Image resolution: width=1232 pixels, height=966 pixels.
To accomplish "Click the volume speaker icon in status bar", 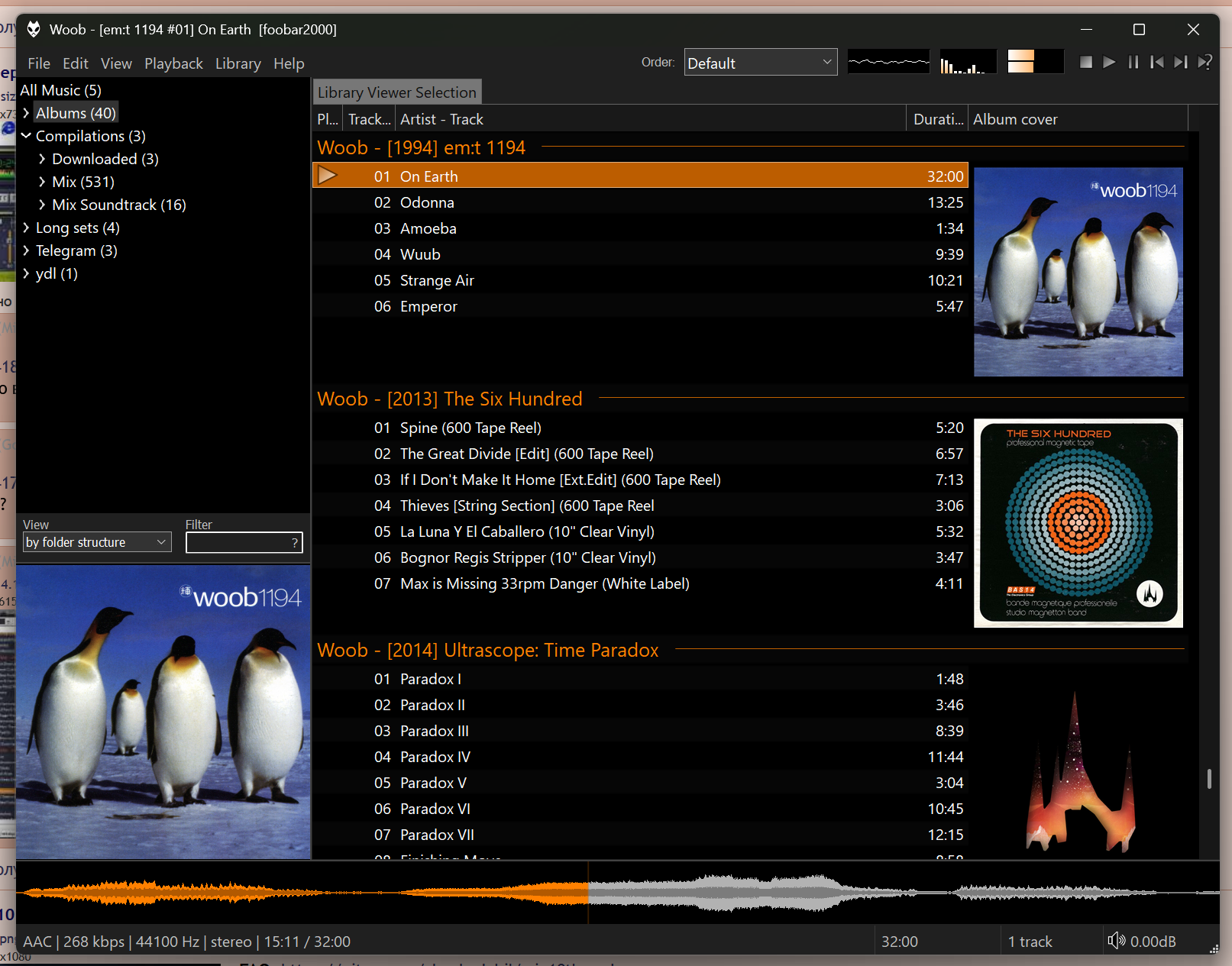I will 1116,941.
